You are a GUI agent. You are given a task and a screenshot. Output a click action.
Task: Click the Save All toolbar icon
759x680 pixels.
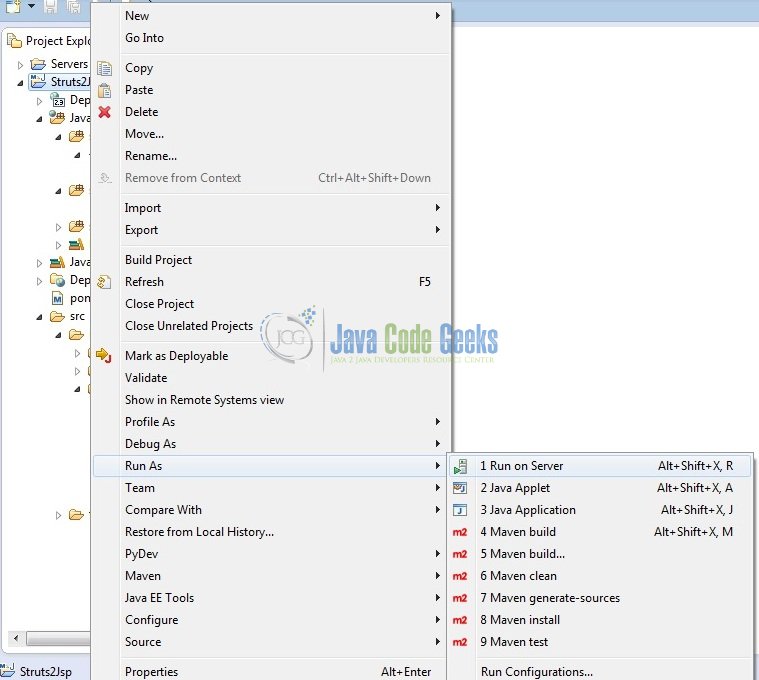73,6
